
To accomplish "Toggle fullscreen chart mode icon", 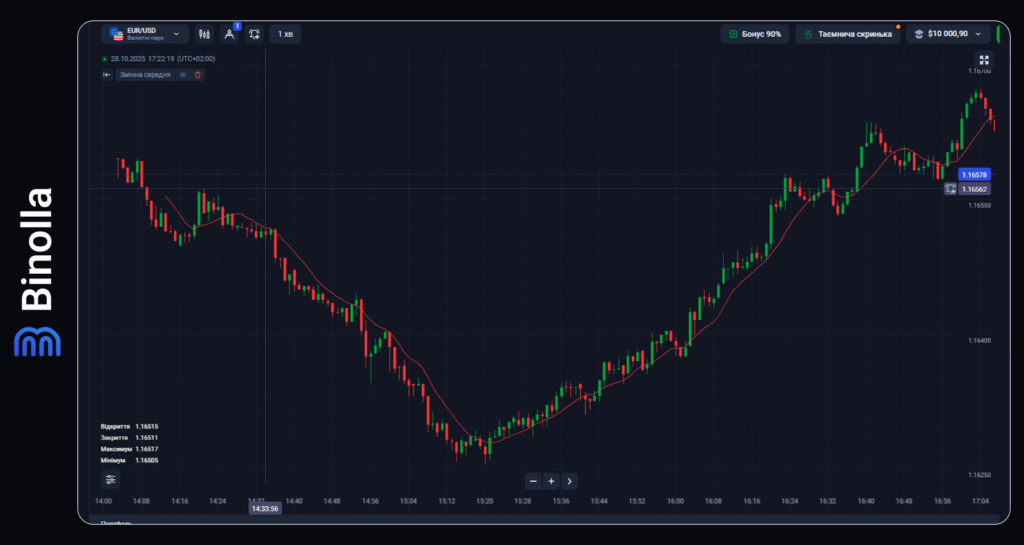I will pos(984,59).
